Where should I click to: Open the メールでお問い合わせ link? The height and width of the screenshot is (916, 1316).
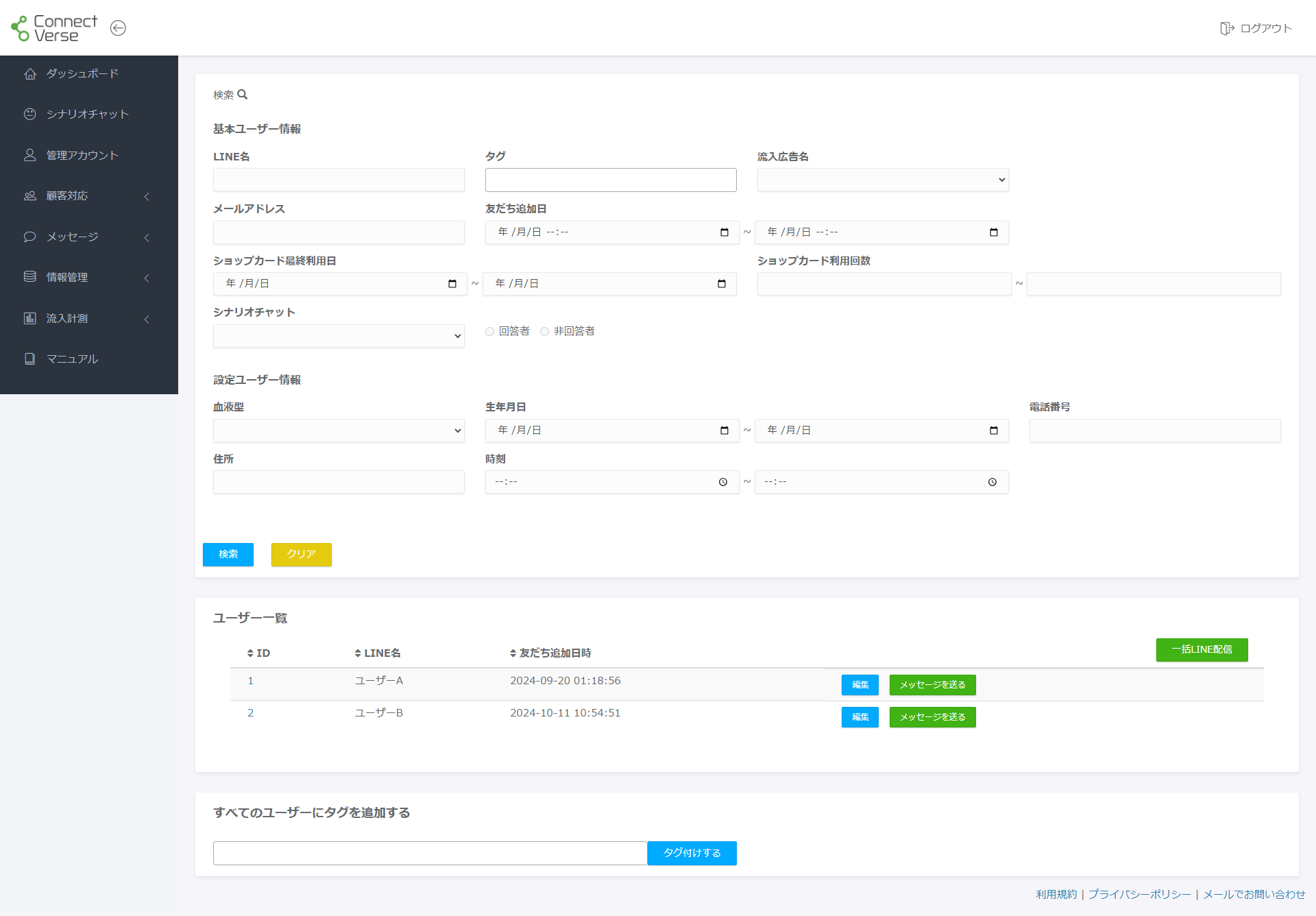pos(1254,895)
